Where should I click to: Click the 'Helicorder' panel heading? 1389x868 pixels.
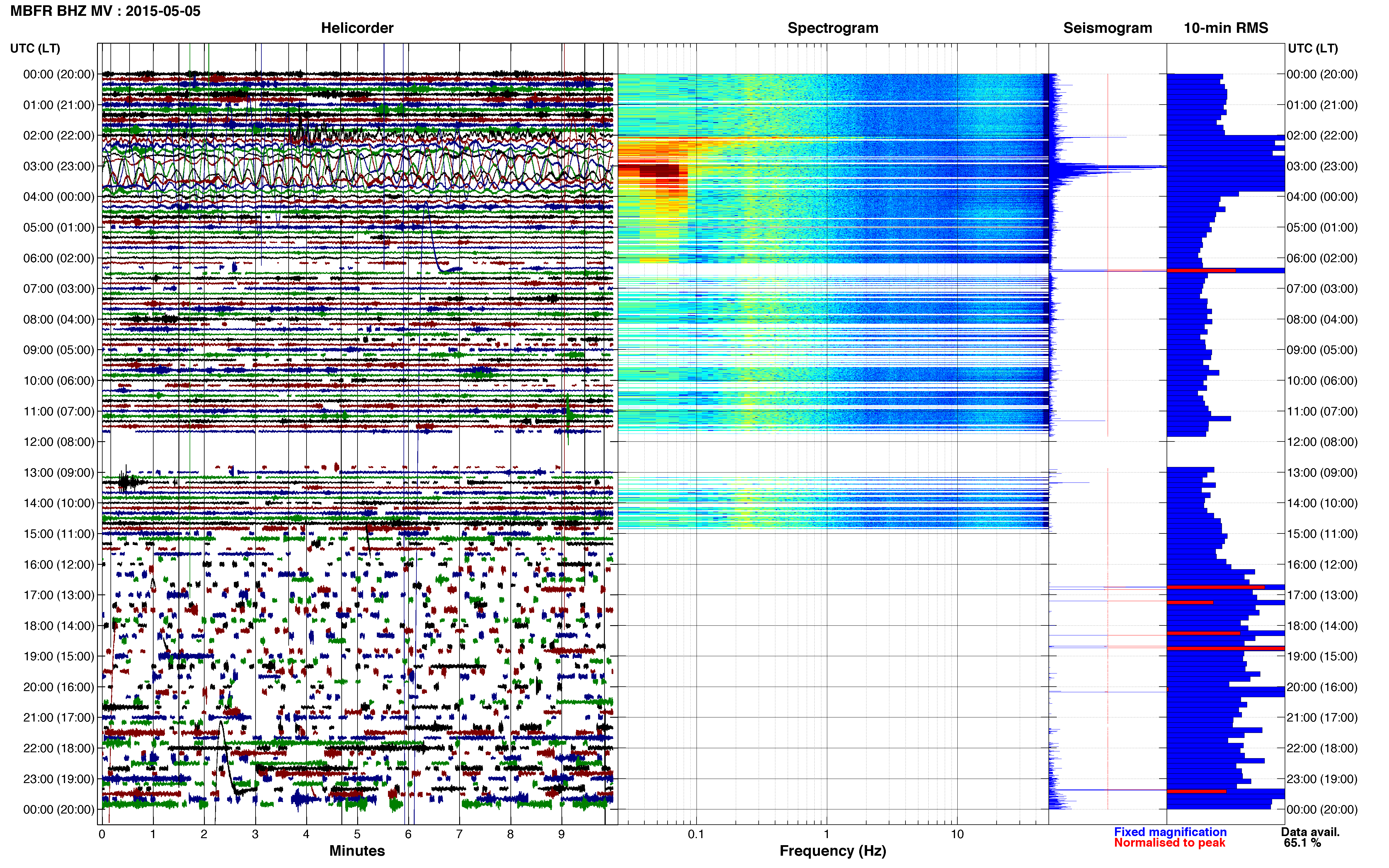(x=357, y=28)
